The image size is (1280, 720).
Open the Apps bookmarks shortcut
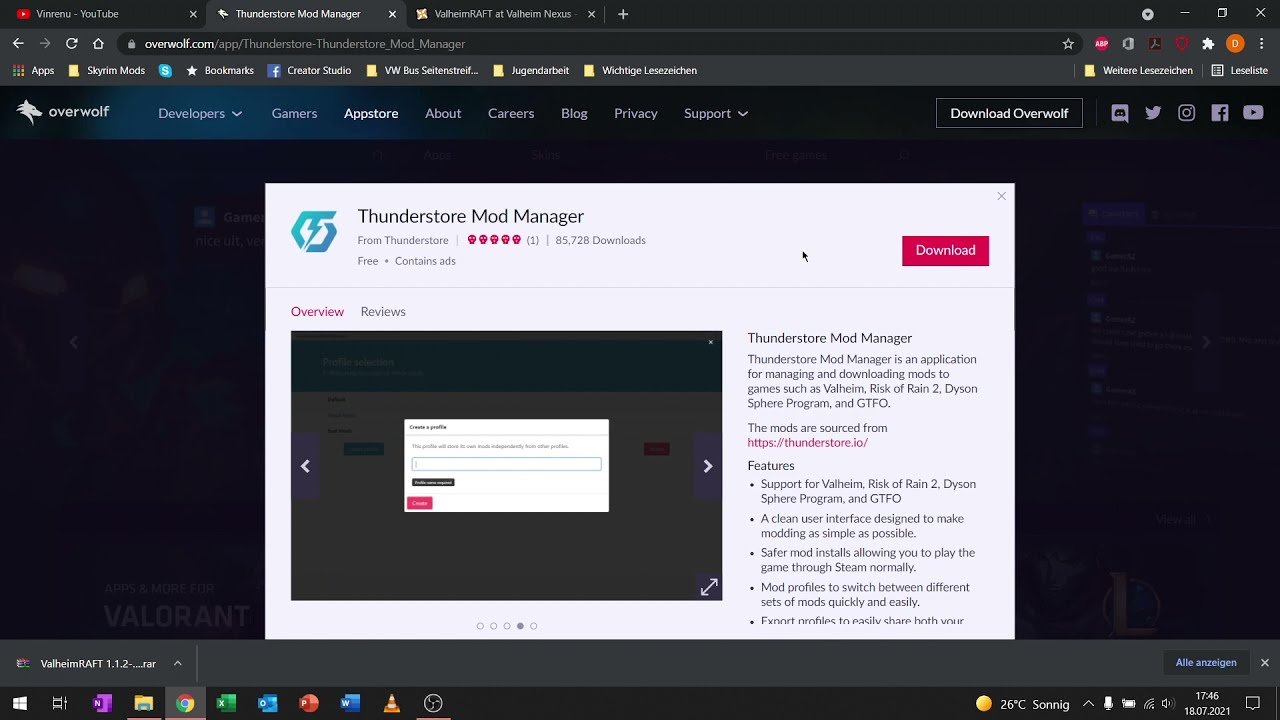pyautogui.click(x=33, y=71)
